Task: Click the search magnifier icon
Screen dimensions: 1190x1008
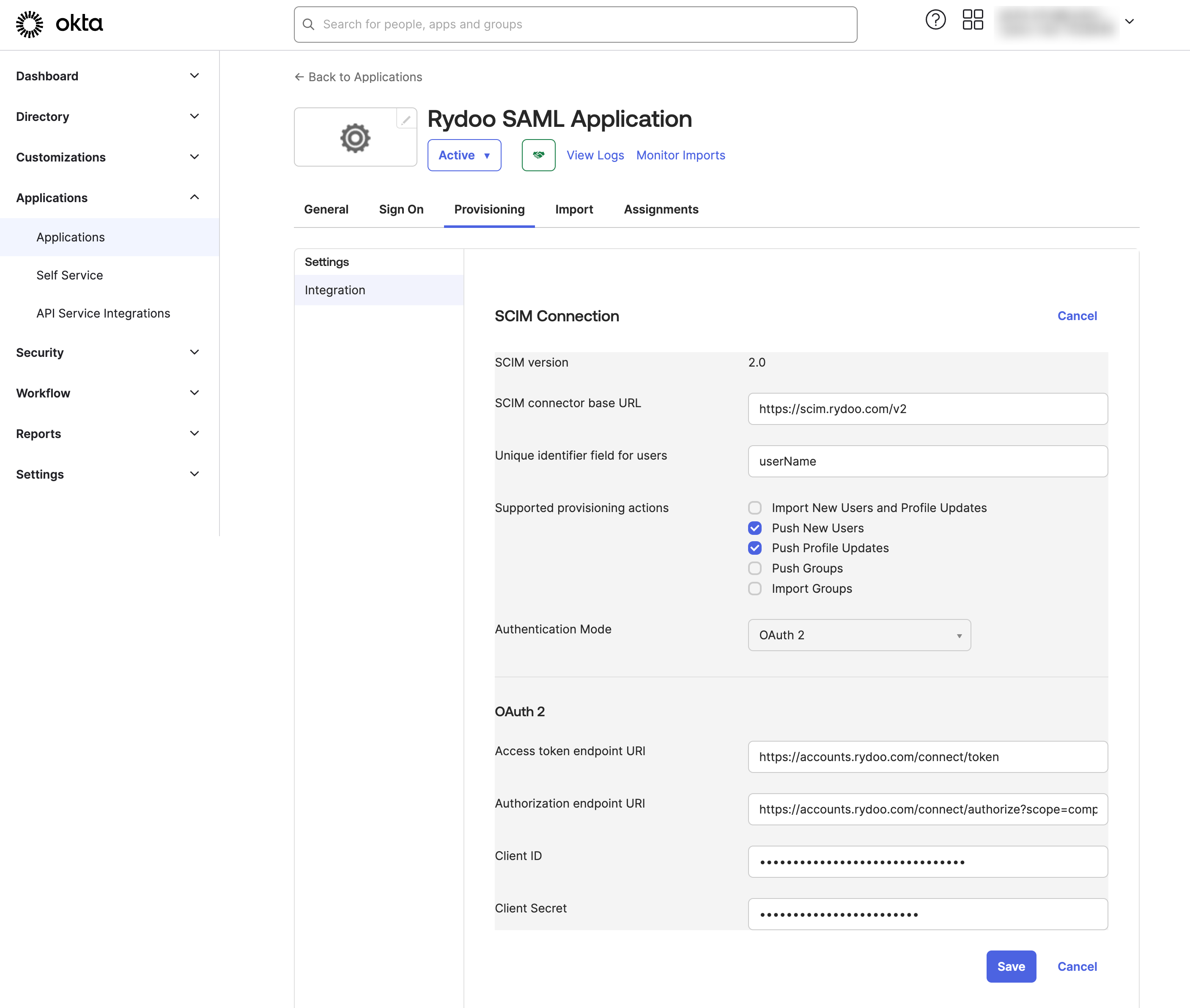Action: tap(309, 25)
